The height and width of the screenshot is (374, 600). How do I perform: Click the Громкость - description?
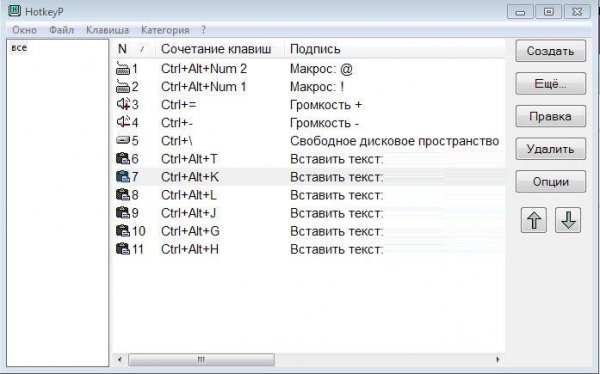coord(324,123)
